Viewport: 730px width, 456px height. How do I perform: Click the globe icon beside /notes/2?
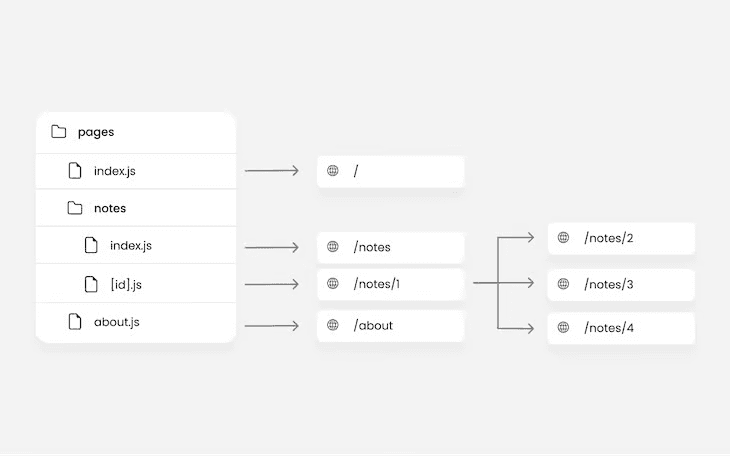click(x=563, y=238)
